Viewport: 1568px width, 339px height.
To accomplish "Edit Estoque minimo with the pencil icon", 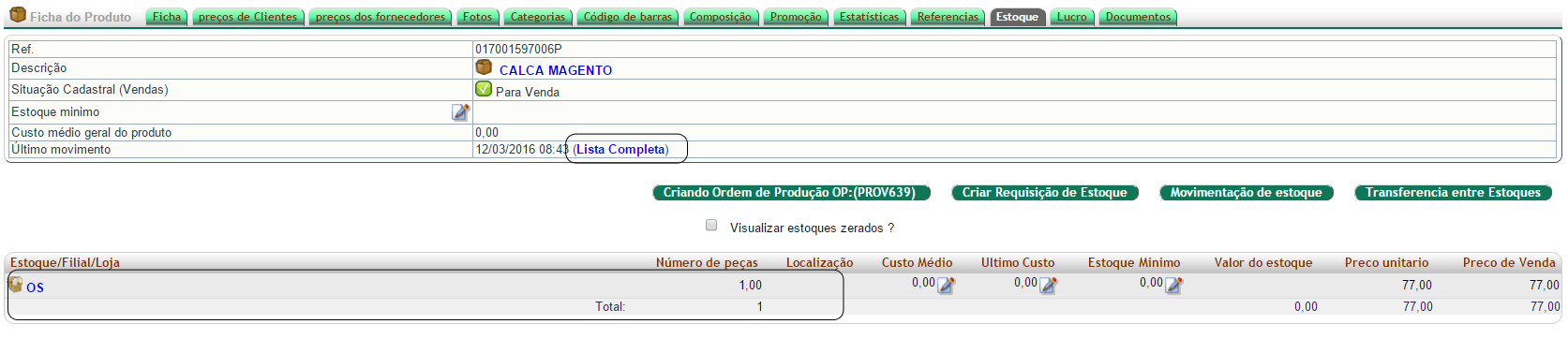I will point(460,112).
